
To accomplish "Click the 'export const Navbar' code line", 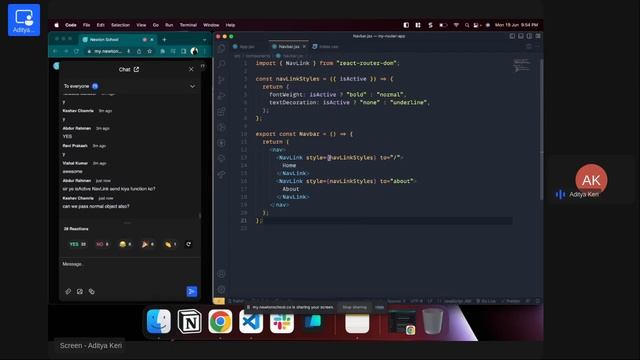I will 304,134.
